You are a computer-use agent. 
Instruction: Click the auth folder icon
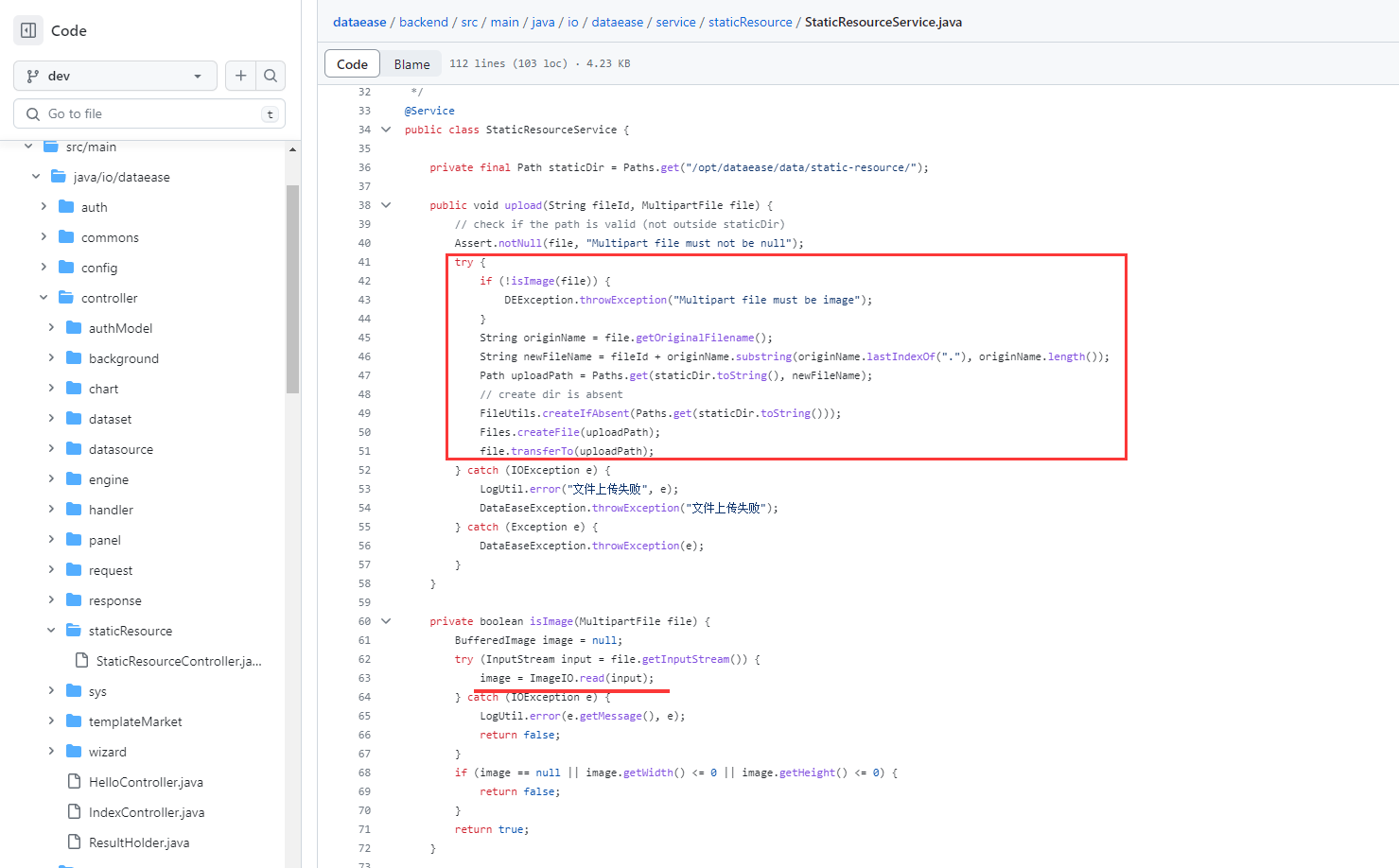66,207
